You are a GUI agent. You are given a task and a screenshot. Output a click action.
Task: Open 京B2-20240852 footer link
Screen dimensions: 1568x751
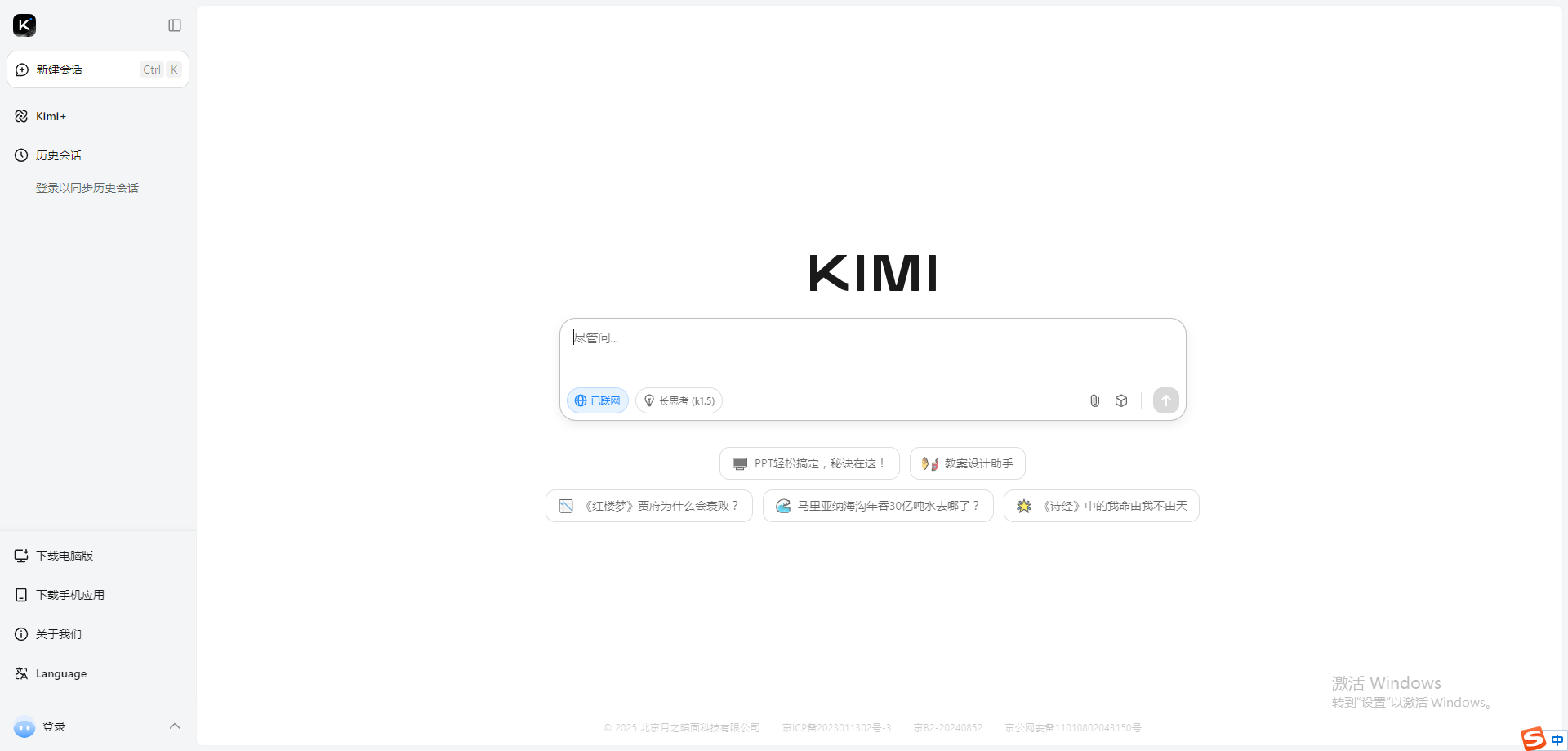[948, 728]
